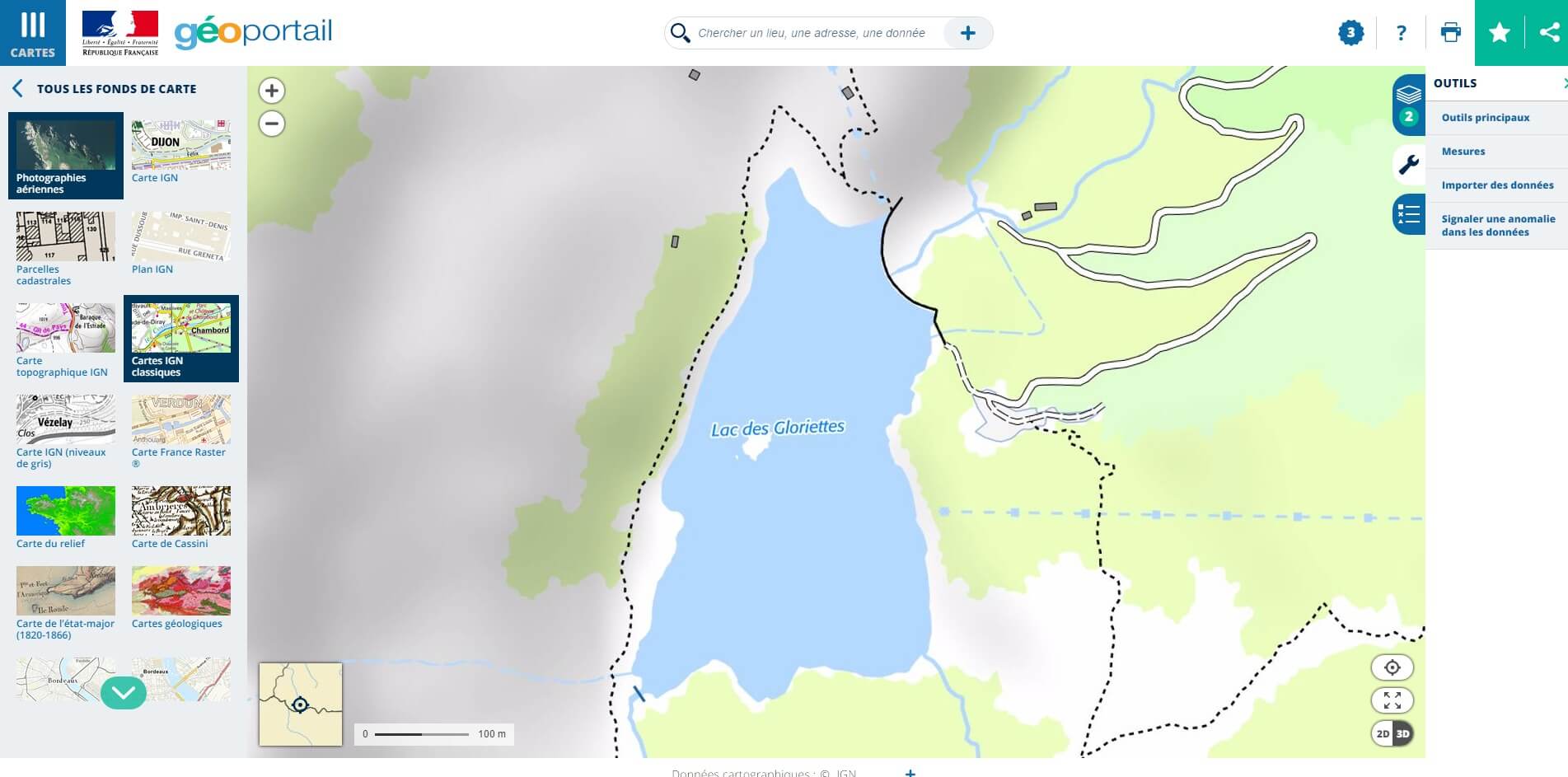Screen dimensions: 1568x777
Task: Open the legend list icon
Action: pos(1408,215)
